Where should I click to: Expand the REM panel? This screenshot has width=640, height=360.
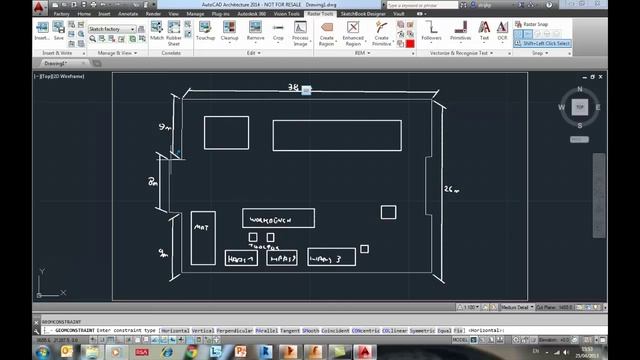click(362, 53)
